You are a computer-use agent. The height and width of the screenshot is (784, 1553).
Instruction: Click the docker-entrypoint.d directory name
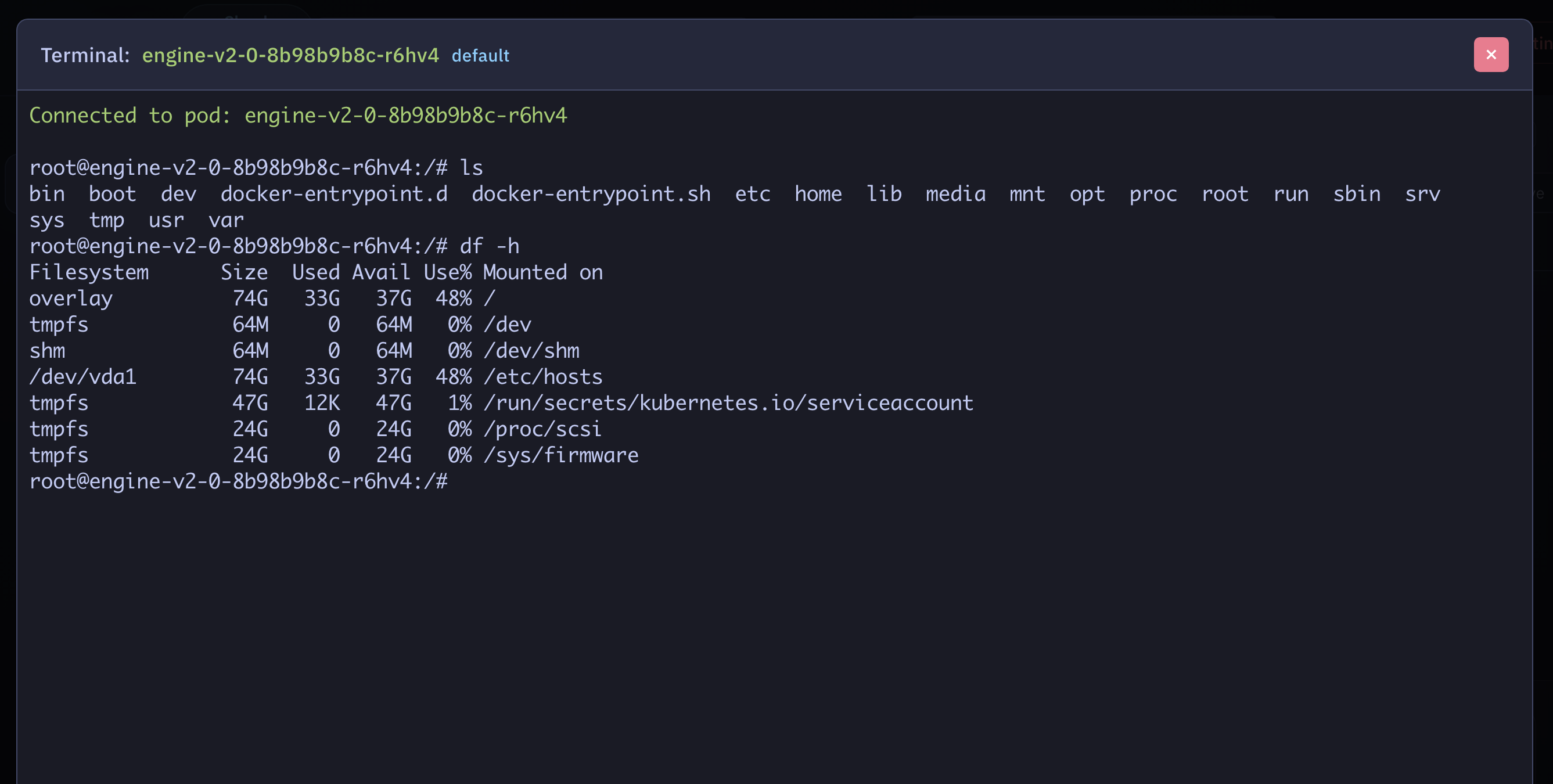tap(333, 194)
